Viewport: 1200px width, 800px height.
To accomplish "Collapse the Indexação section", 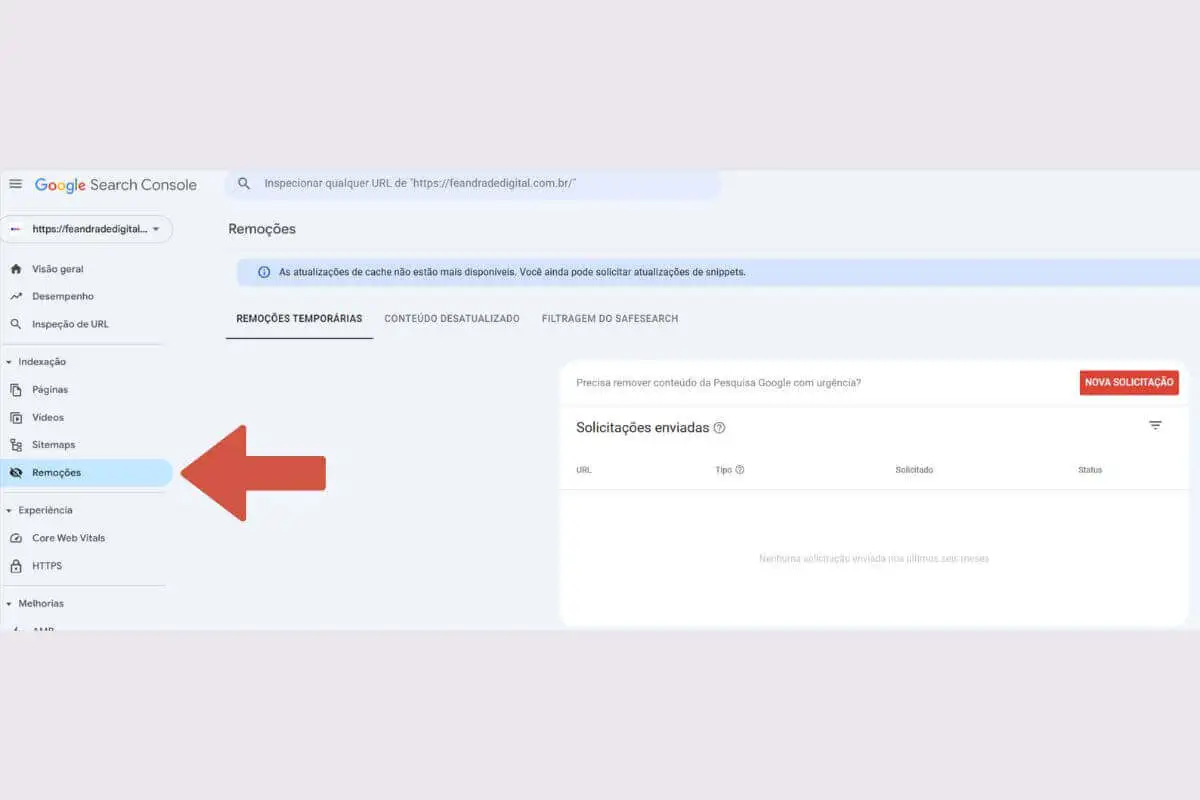I will [36, 362].
